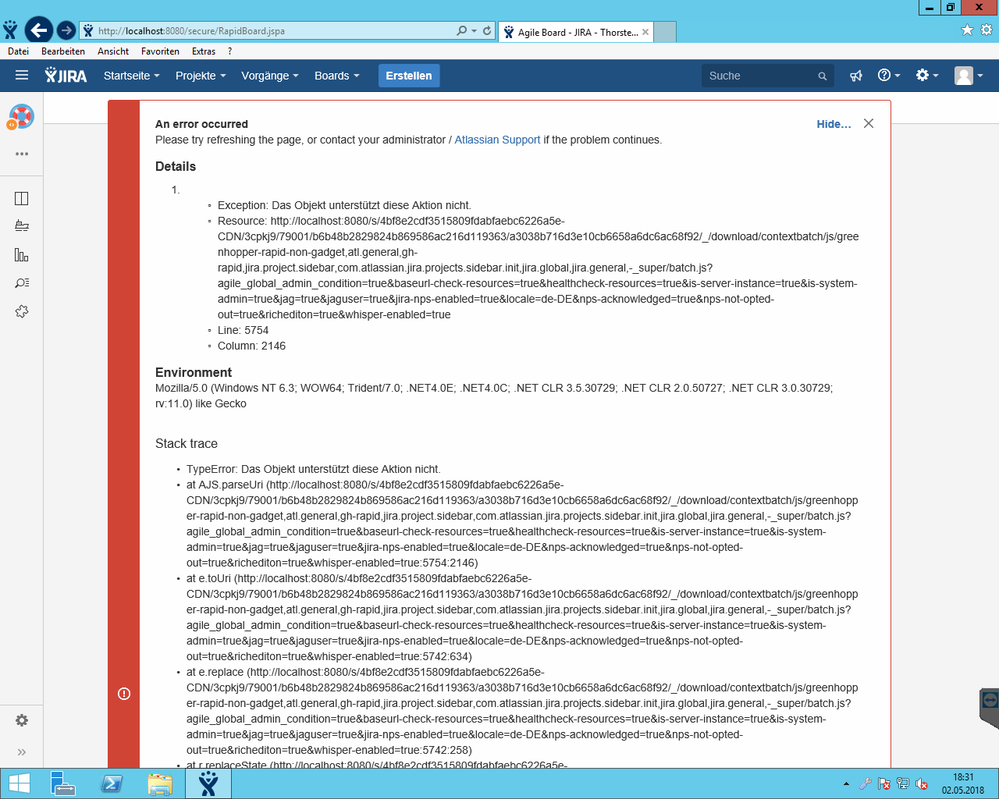Open the help question mark menu
This screenshot has height=799, width=999.
click(888, 75)
